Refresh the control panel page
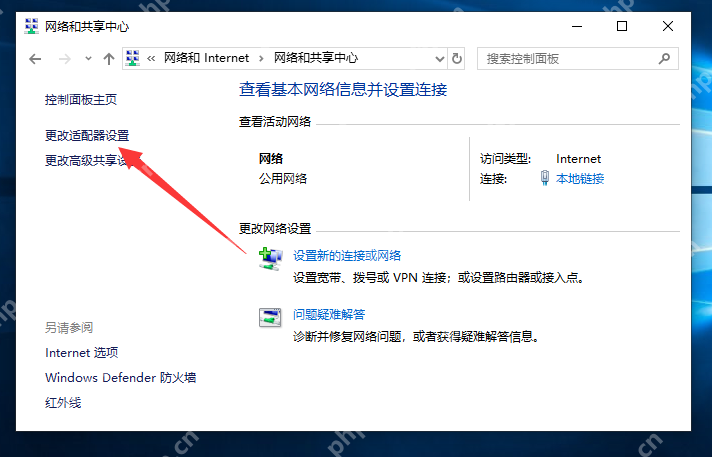The width and height of the screenshot is (712, 457). (x=457, y=59)
